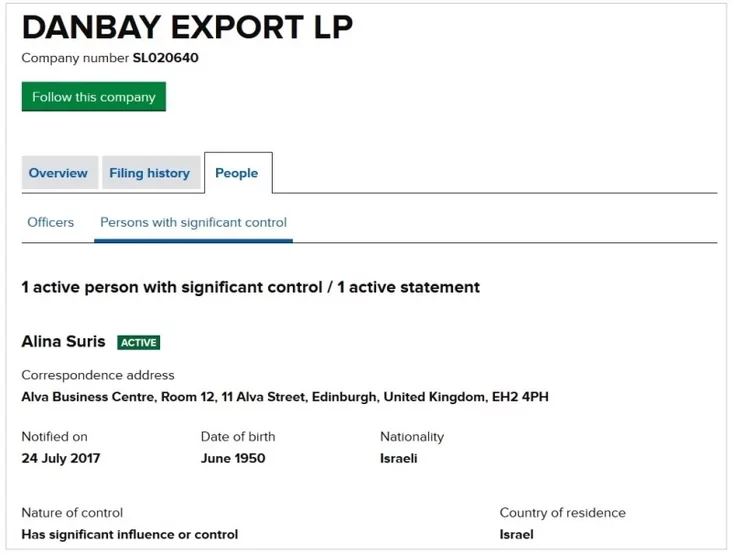
Task: Select Persons with significant control sub-tab
Action: (193, 222)
